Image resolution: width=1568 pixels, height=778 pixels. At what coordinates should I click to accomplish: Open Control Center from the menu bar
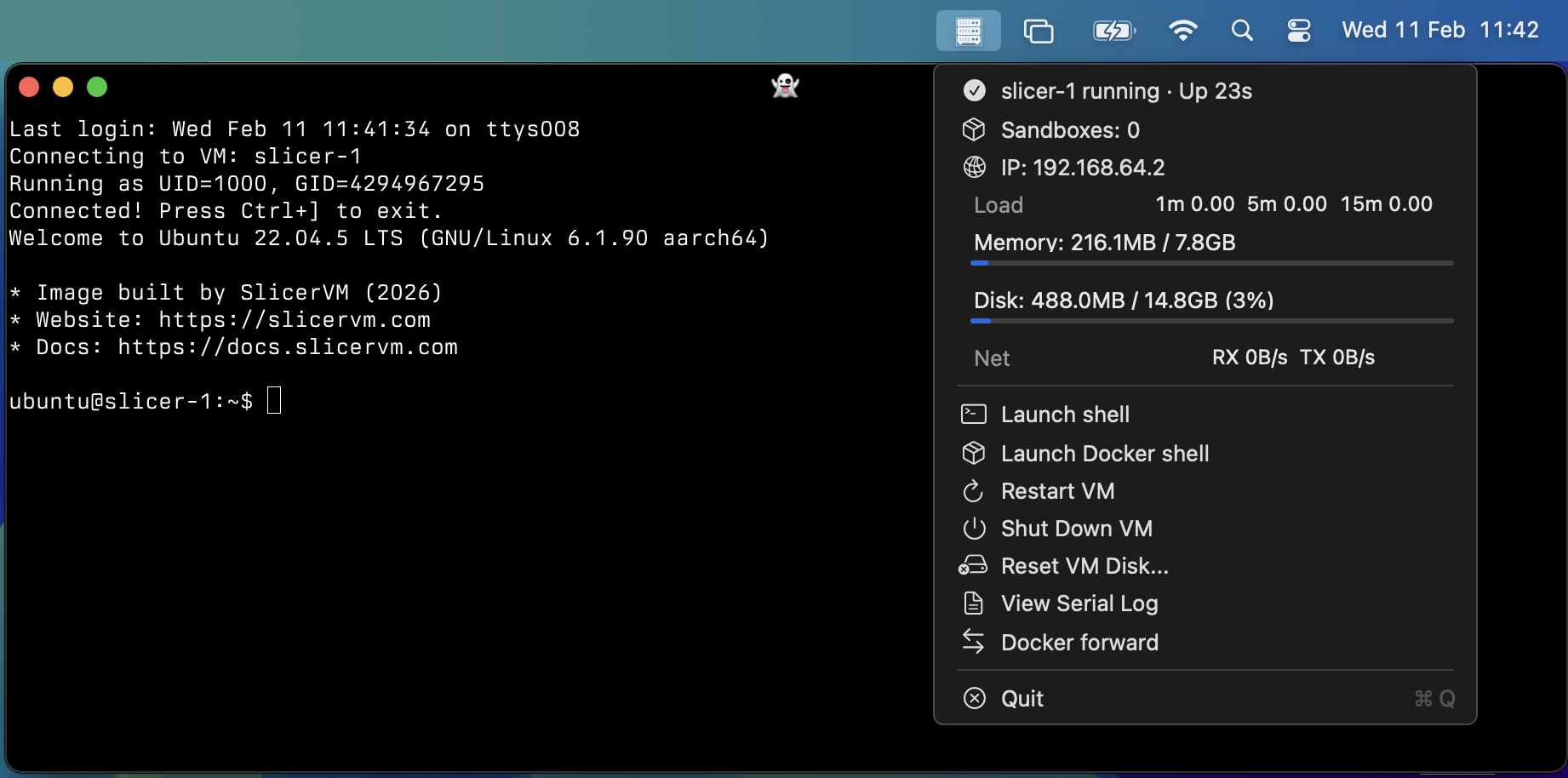[1299, 30]
